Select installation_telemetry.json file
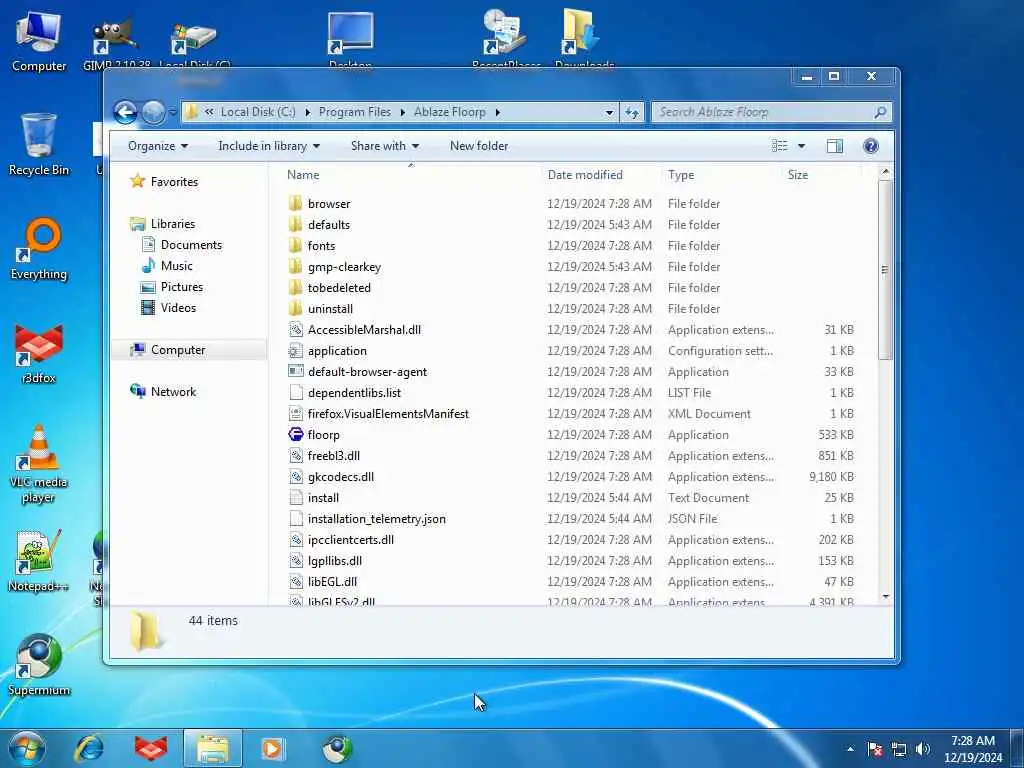The width and height of the screenshot is (1024, 768). pyautogui.click(x=377, y=519)
